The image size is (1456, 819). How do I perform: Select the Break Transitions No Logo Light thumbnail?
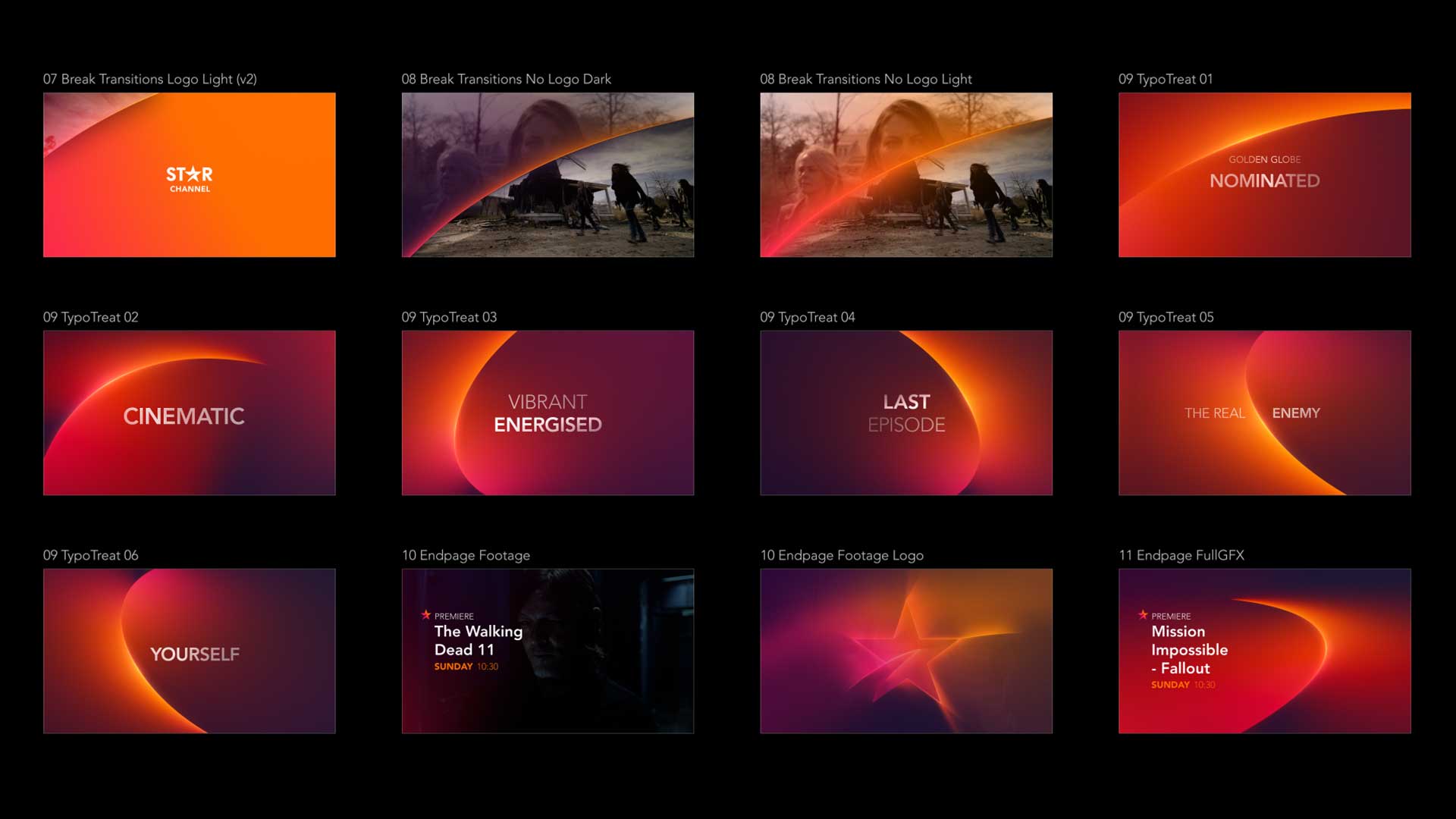(906, 174)
